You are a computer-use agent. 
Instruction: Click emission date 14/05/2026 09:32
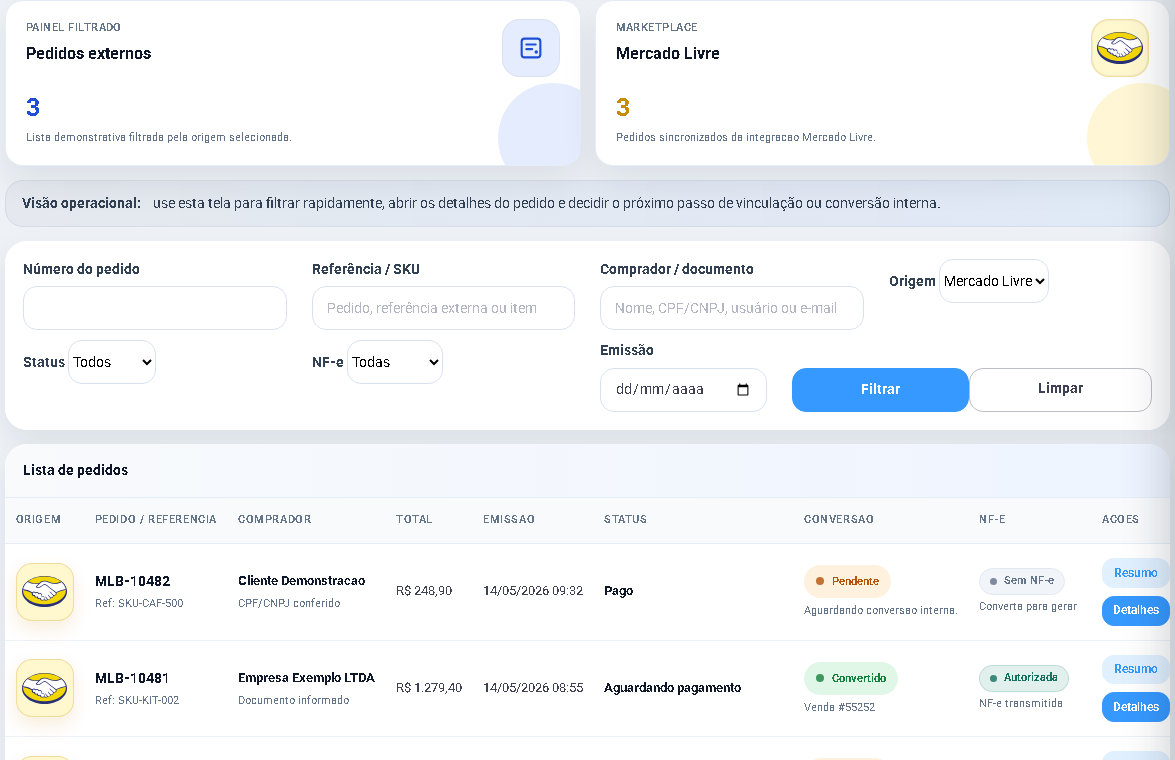click(533, 591)
